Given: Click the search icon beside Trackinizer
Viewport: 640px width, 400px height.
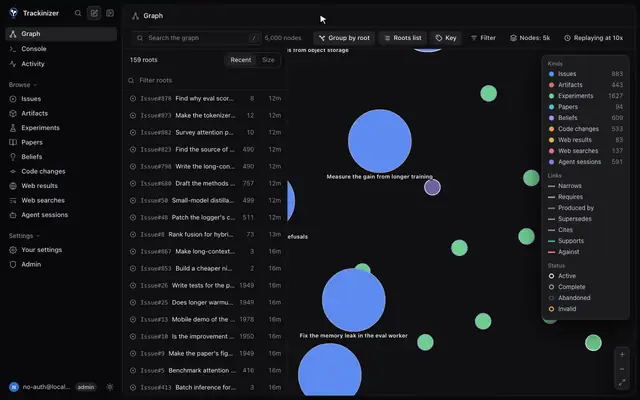Looking at the screenshot, I should [x=78, y=13].
